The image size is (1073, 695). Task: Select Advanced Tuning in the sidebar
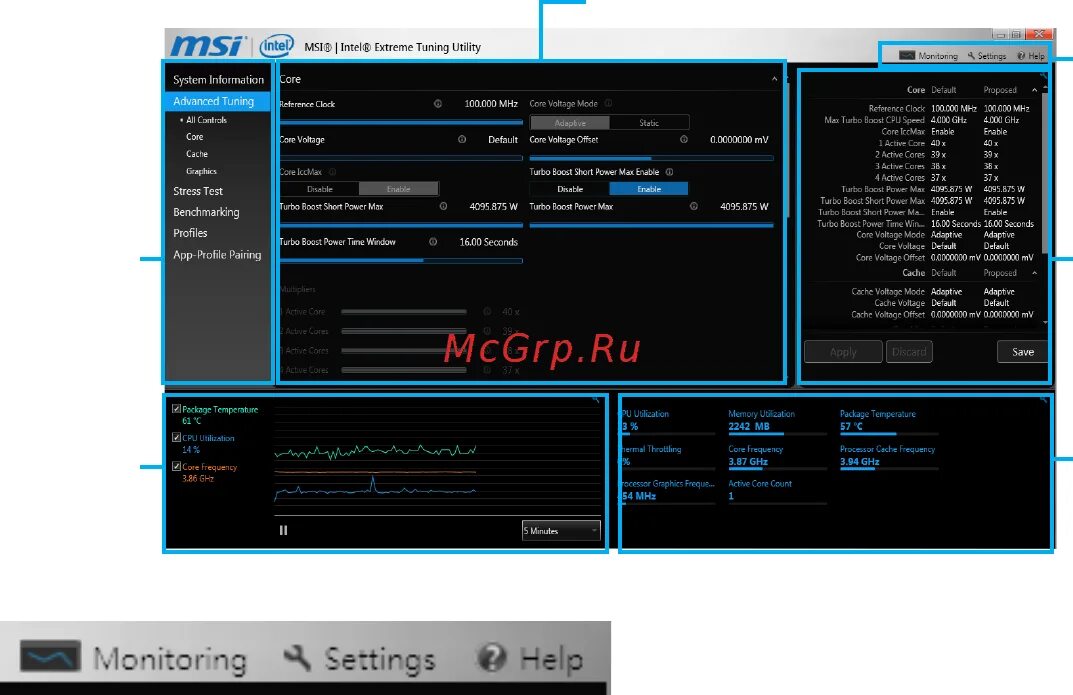tap(218, 101)
